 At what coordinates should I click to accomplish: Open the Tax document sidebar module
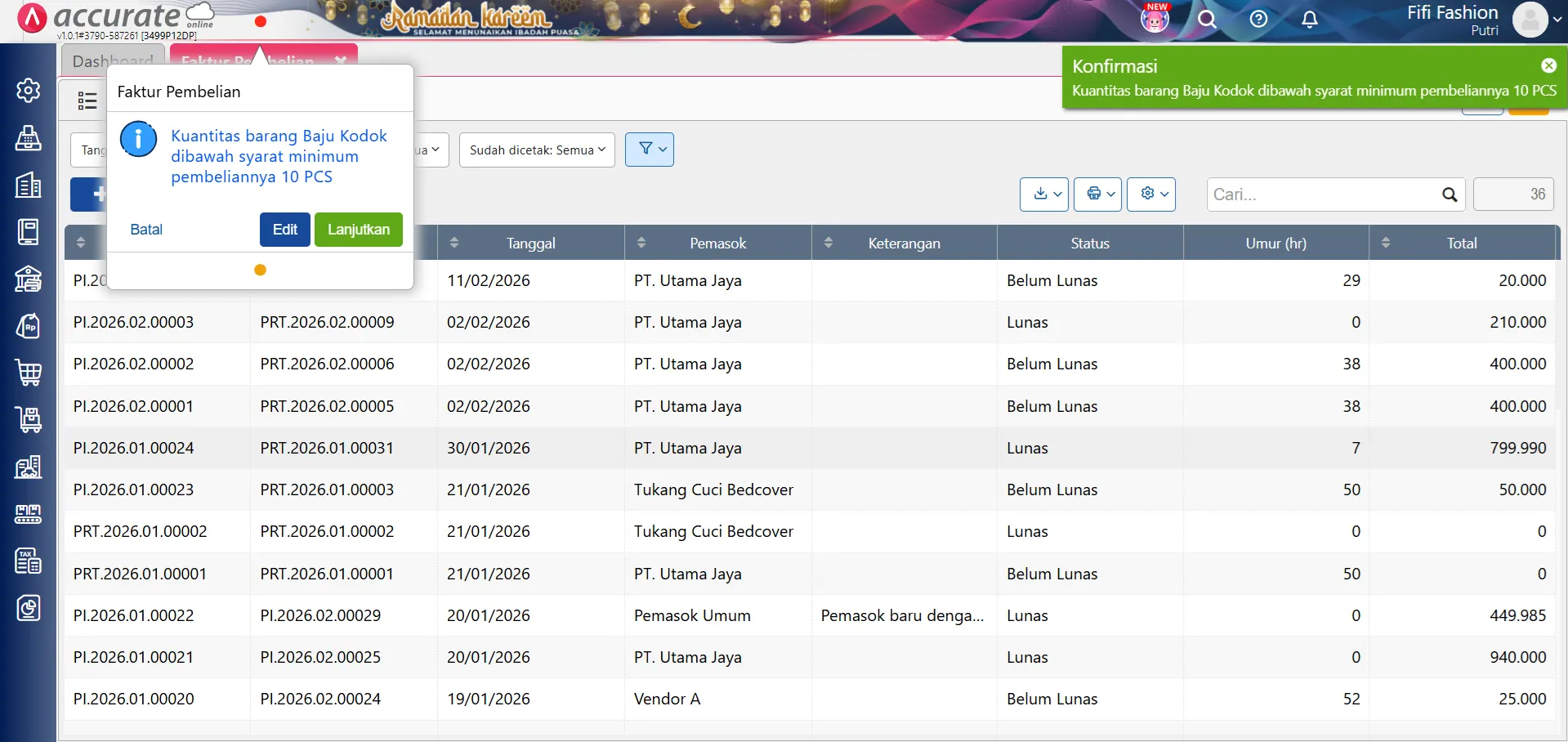click(x=29, y=561)
